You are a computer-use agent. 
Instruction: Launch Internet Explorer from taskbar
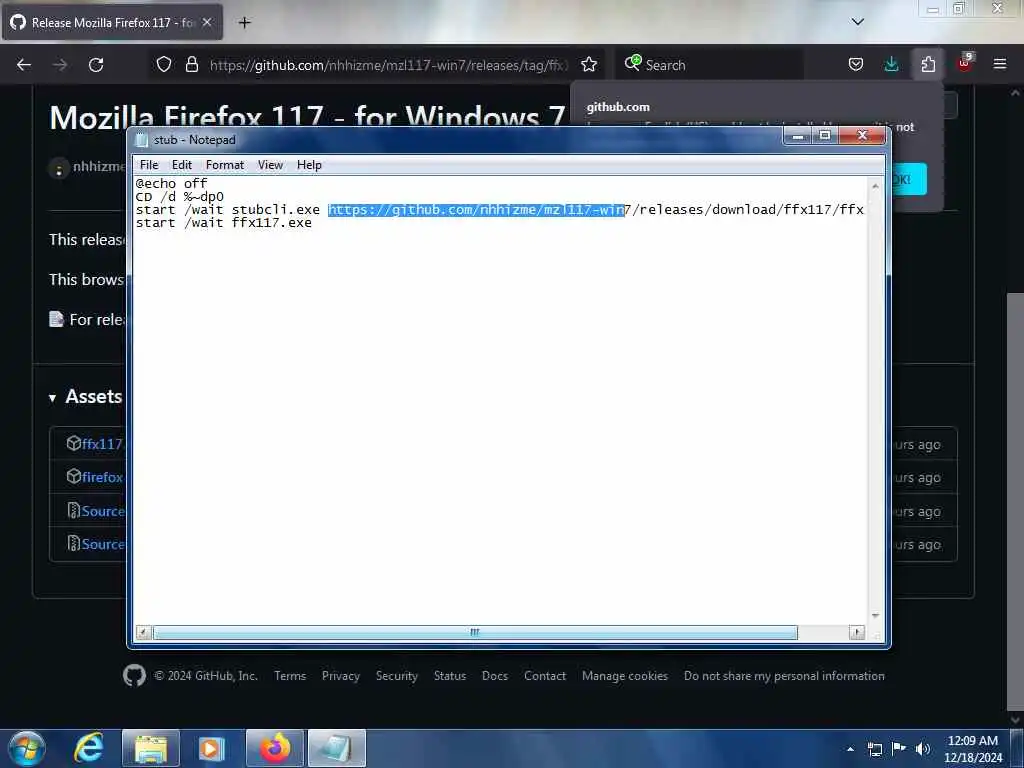pyautogui.click(x=89, y=748)
